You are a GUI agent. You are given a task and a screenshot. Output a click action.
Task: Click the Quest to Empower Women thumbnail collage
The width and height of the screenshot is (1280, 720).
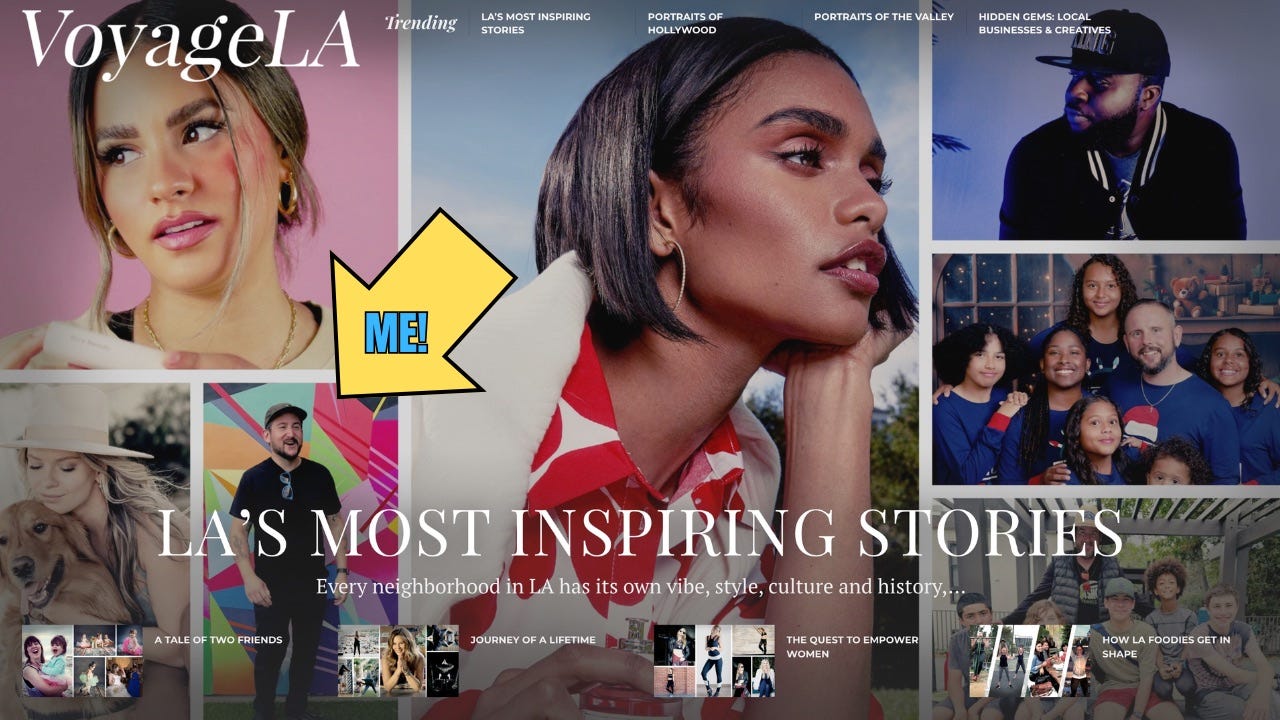tap(714, 661)
